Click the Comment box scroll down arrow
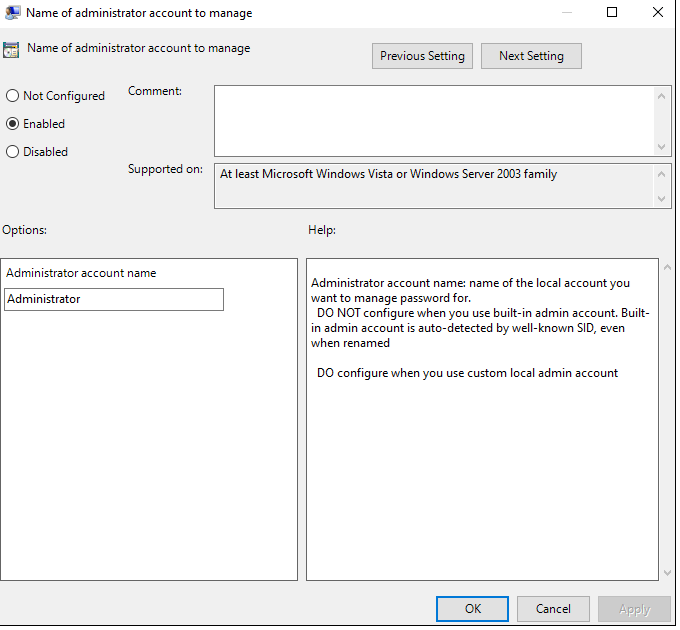Screen dimensions: 680x630 (x=662, y=147)
